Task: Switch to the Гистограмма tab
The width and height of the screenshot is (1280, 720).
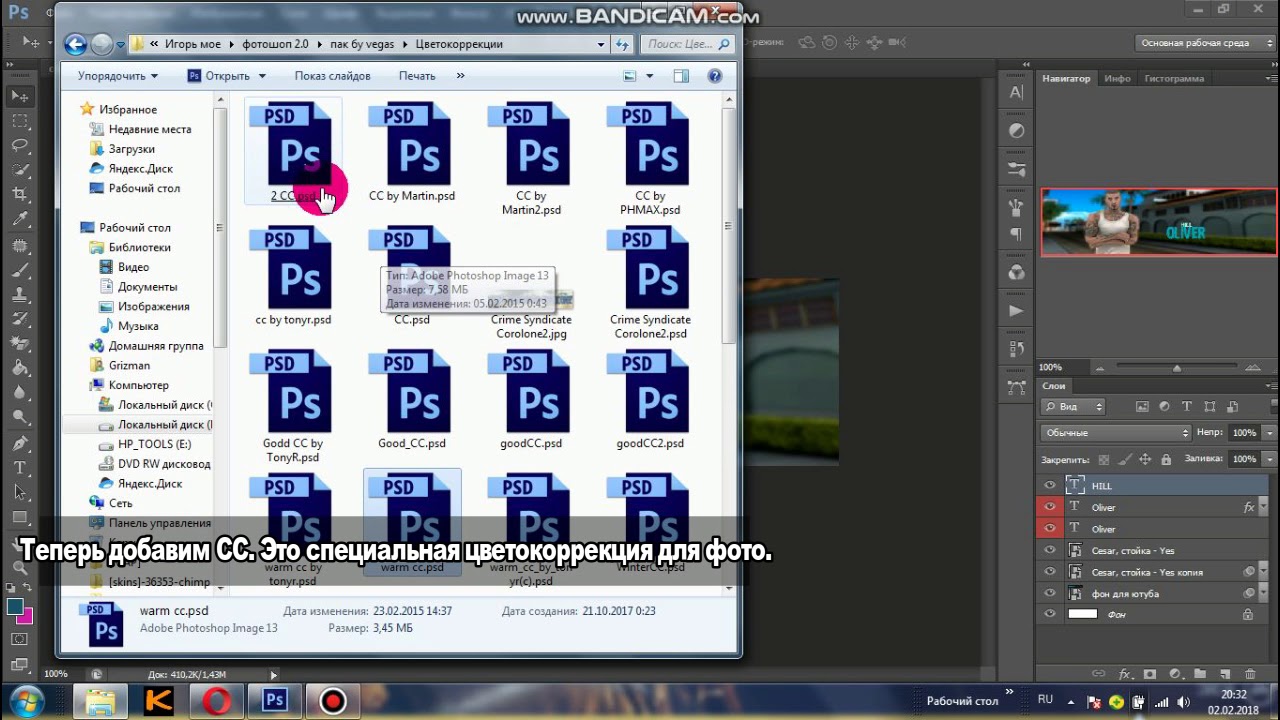Action: coord(1174,78)
